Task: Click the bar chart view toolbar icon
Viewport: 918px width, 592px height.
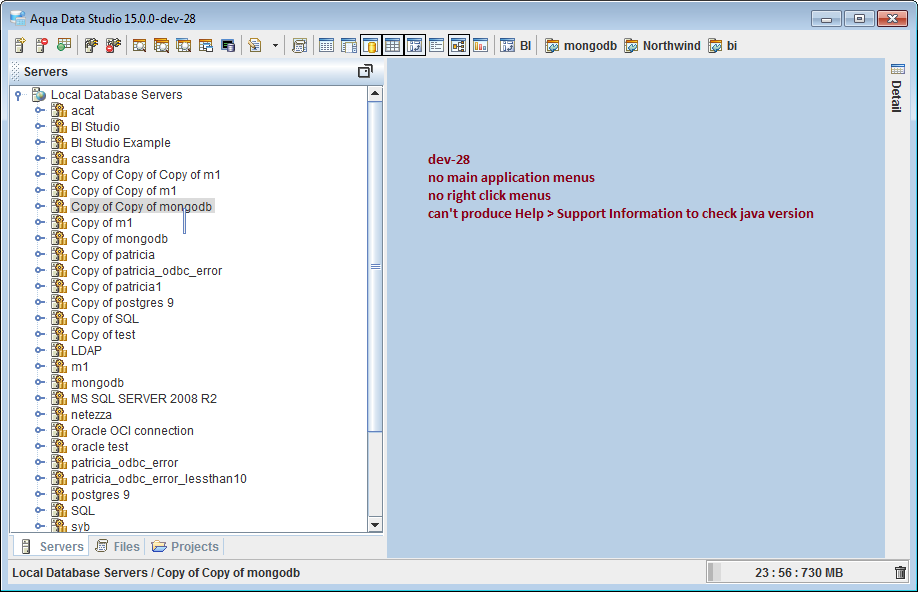Action: click(x=480, y=45)
